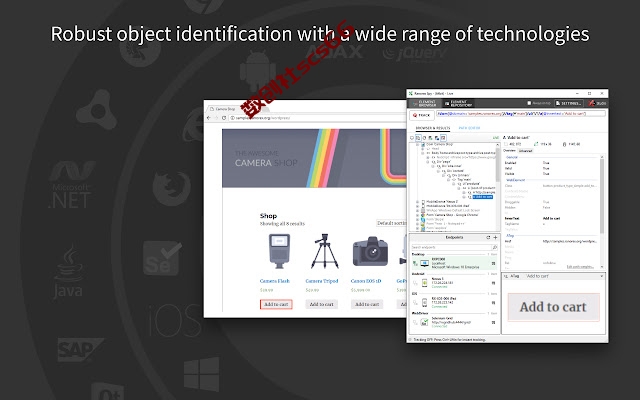Click the browser back arrow

pos(209,118)
